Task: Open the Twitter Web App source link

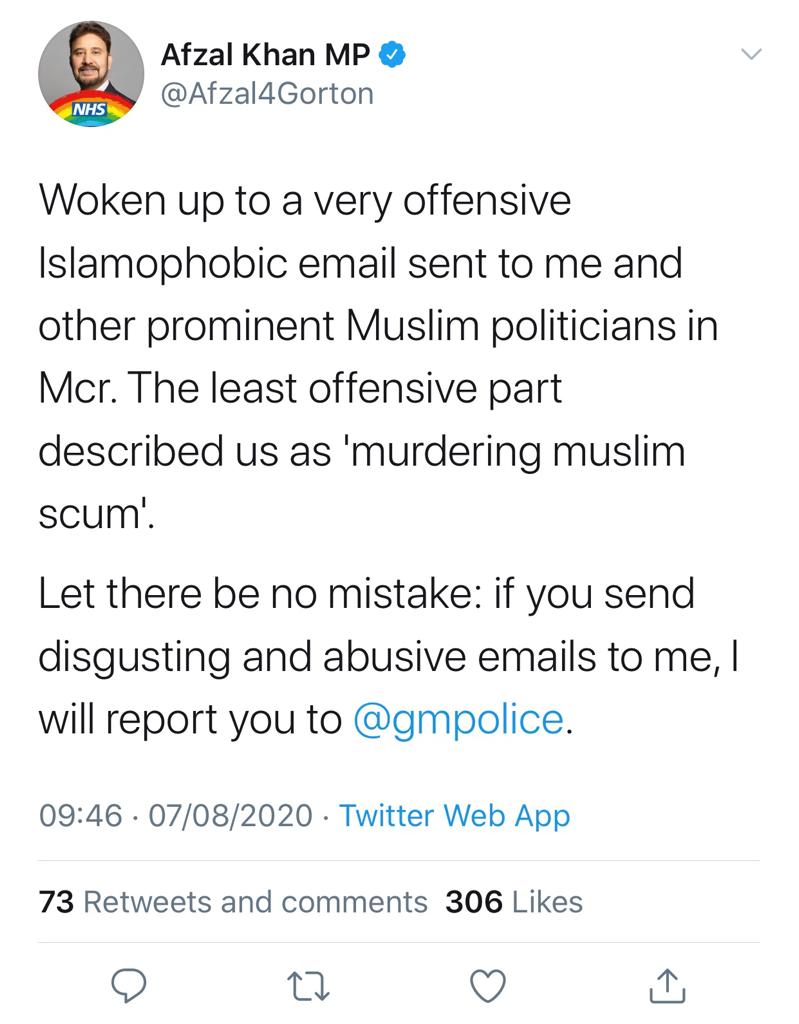Action: coord(454,815)
